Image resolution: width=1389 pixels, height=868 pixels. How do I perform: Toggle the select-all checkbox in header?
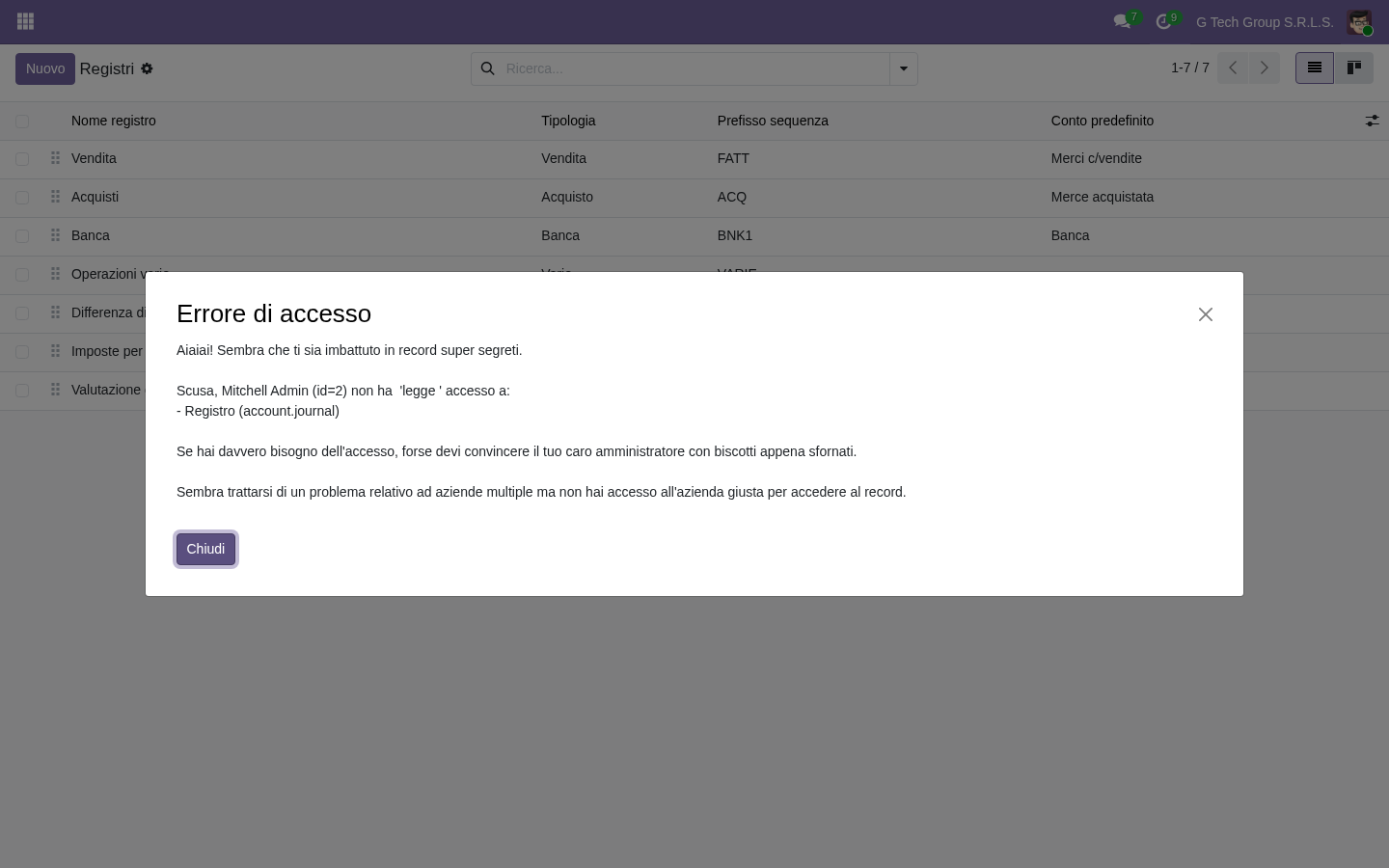coord(22,121)
